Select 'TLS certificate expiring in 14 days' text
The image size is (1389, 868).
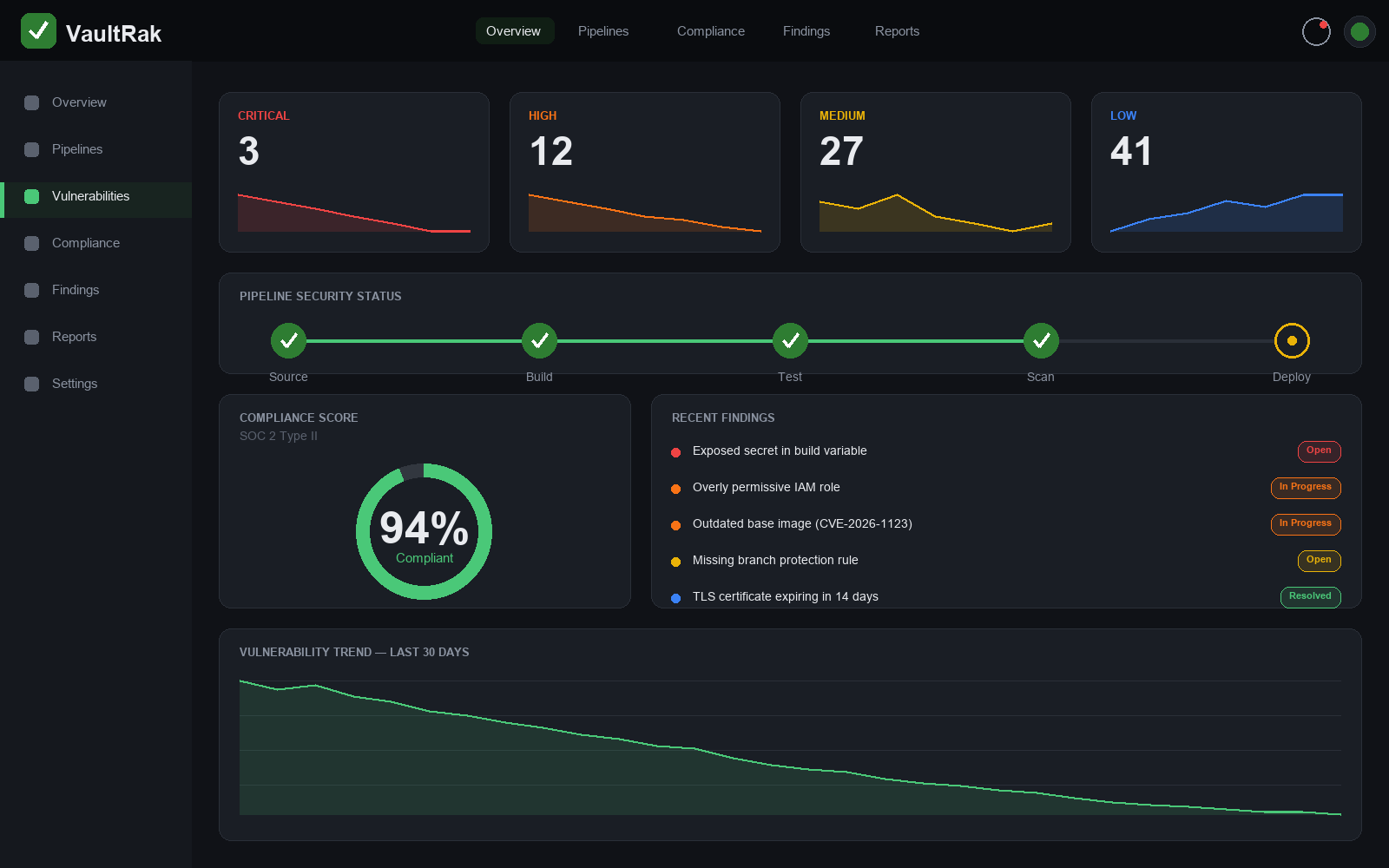[x=786, y=596]
